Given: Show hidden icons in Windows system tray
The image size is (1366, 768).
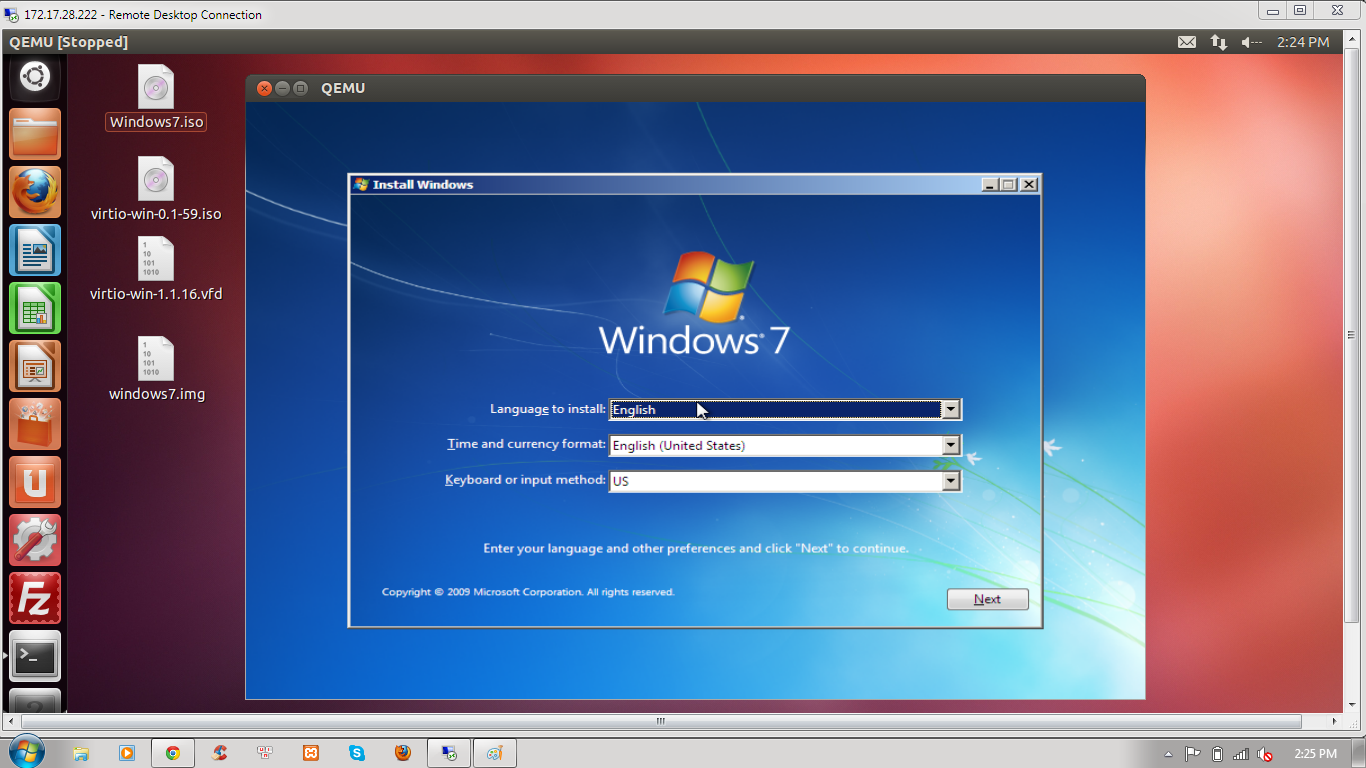Looking at the screenshot, I should click(x=1169, y=754).
